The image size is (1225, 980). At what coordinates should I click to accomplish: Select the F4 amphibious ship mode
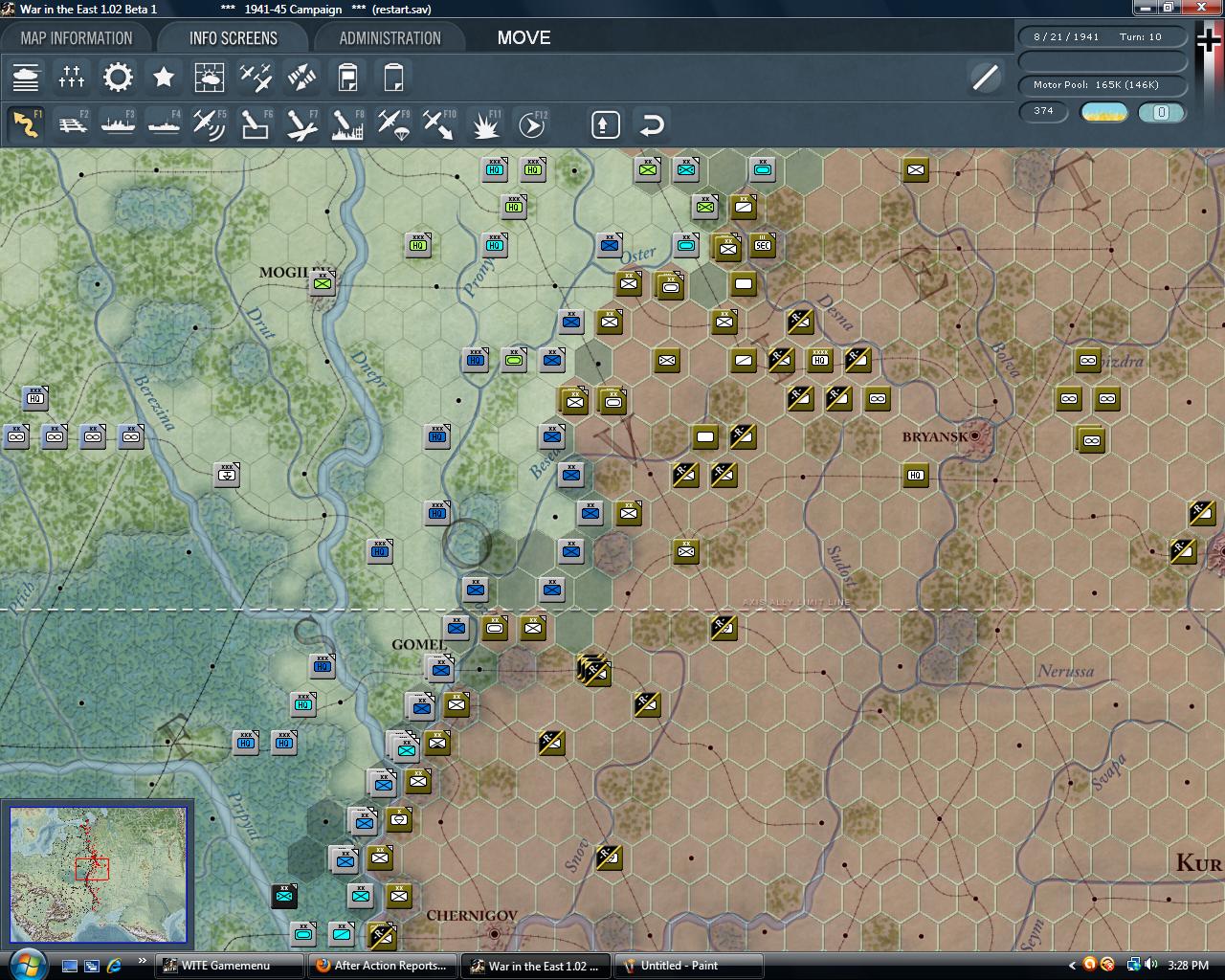[164, 124]
